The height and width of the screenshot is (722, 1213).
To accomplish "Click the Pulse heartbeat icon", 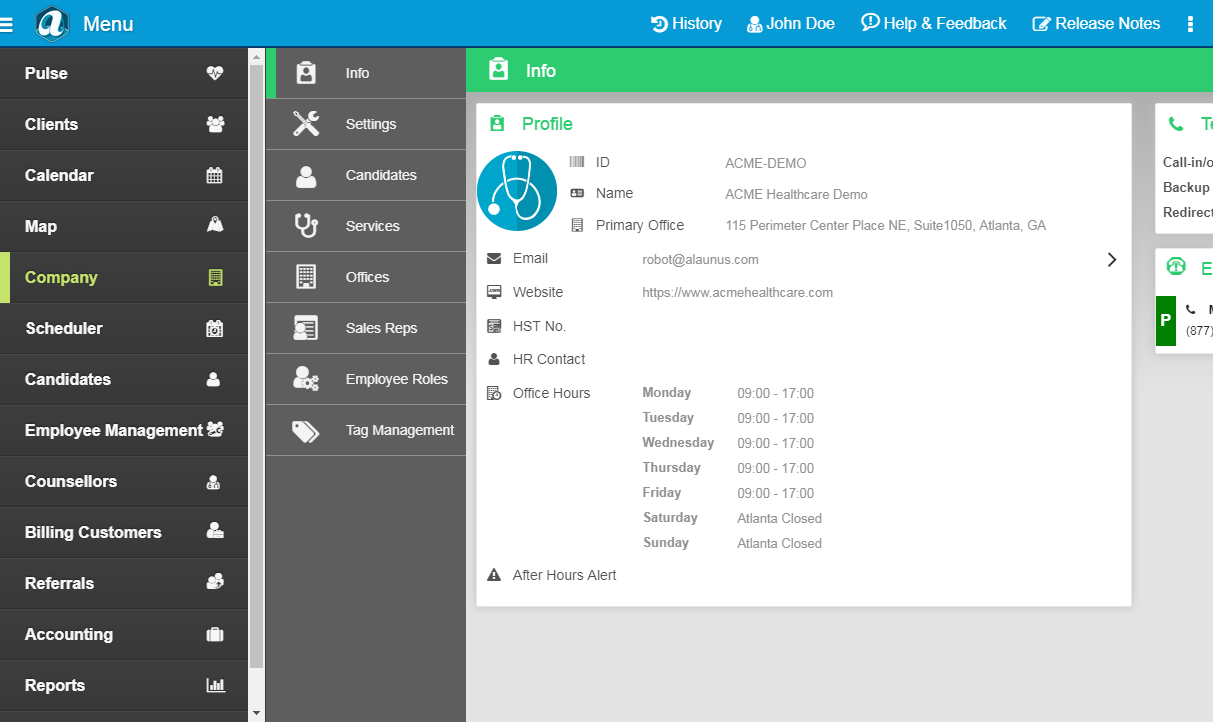I will (x=215, y=73).
